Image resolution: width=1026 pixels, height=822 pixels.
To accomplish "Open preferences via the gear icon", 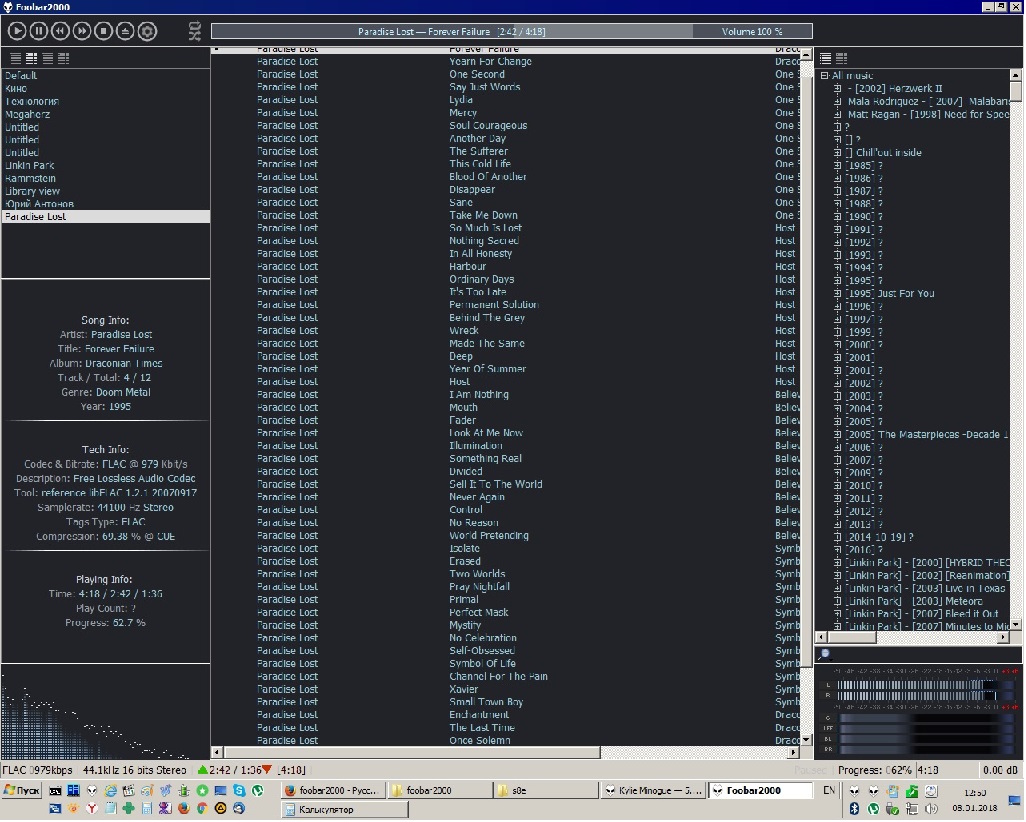I will [147, 32].
